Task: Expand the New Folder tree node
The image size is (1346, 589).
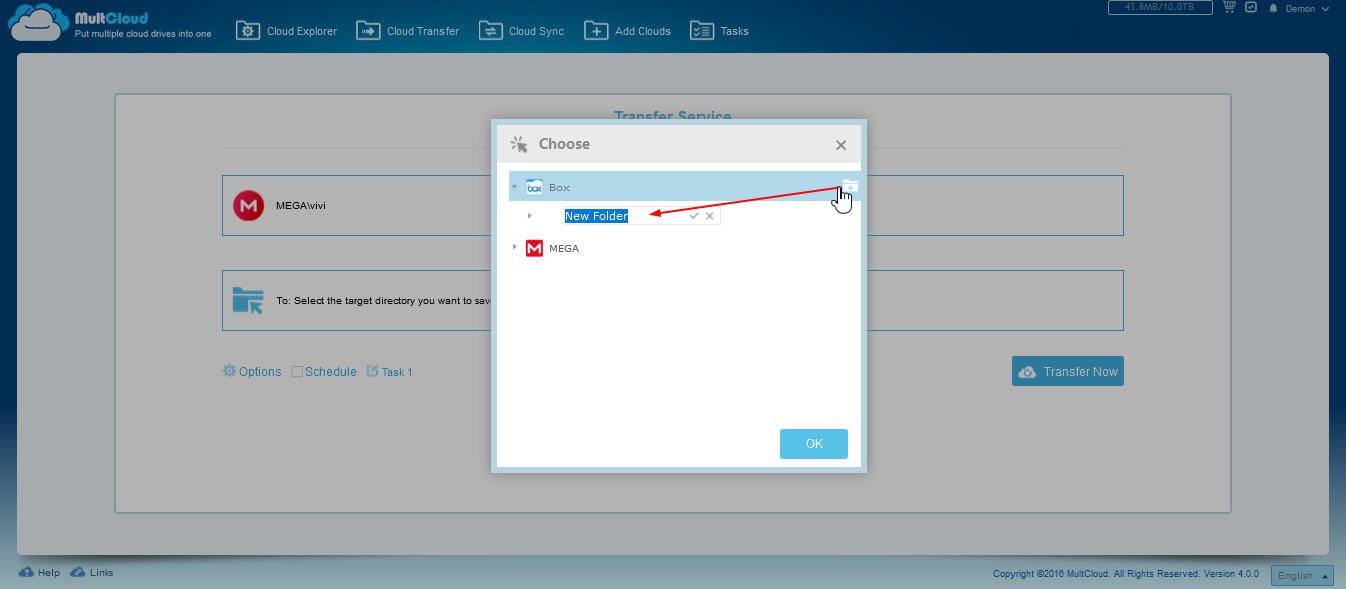Action: tap(530, 216)
